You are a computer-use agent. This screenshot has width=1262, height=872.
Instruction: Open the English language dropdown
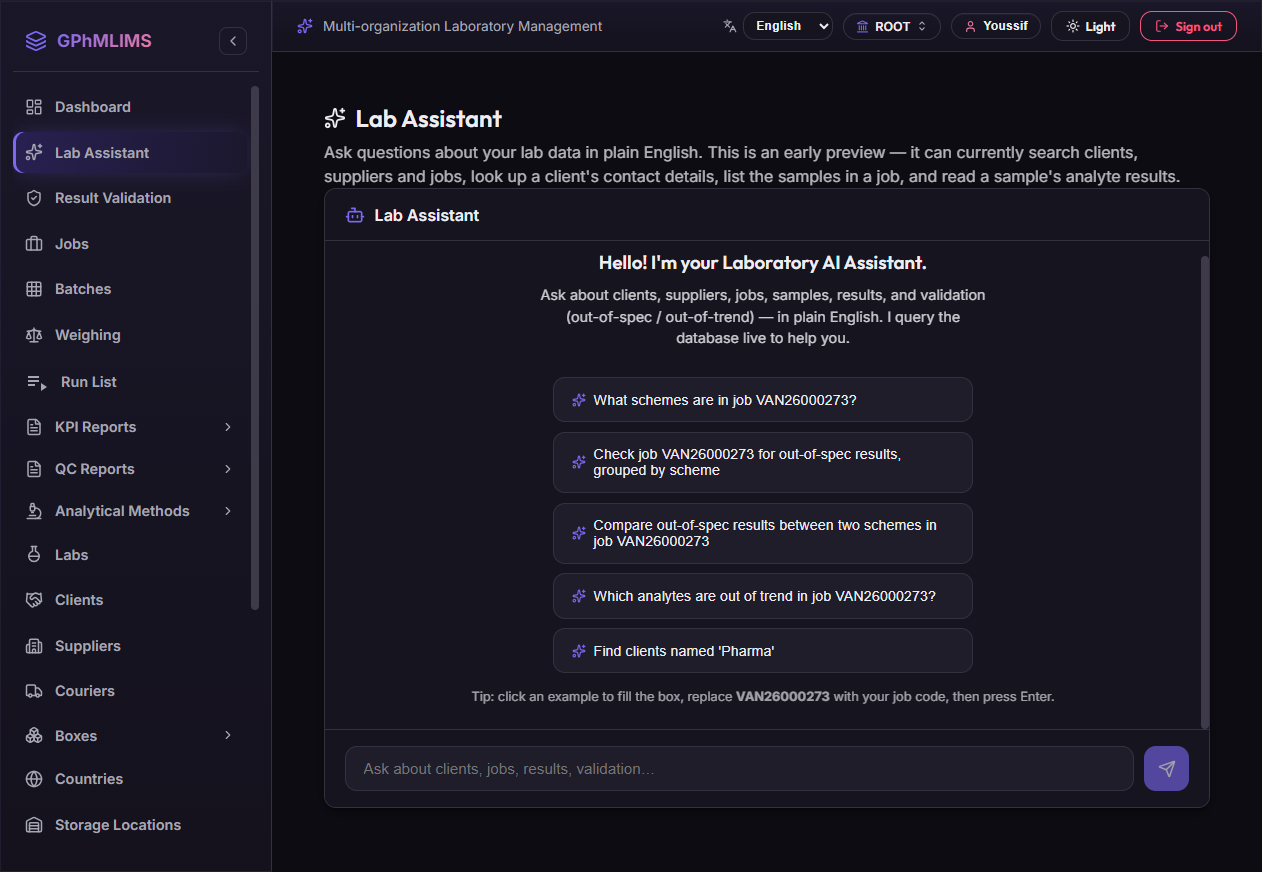click(788, 26)
